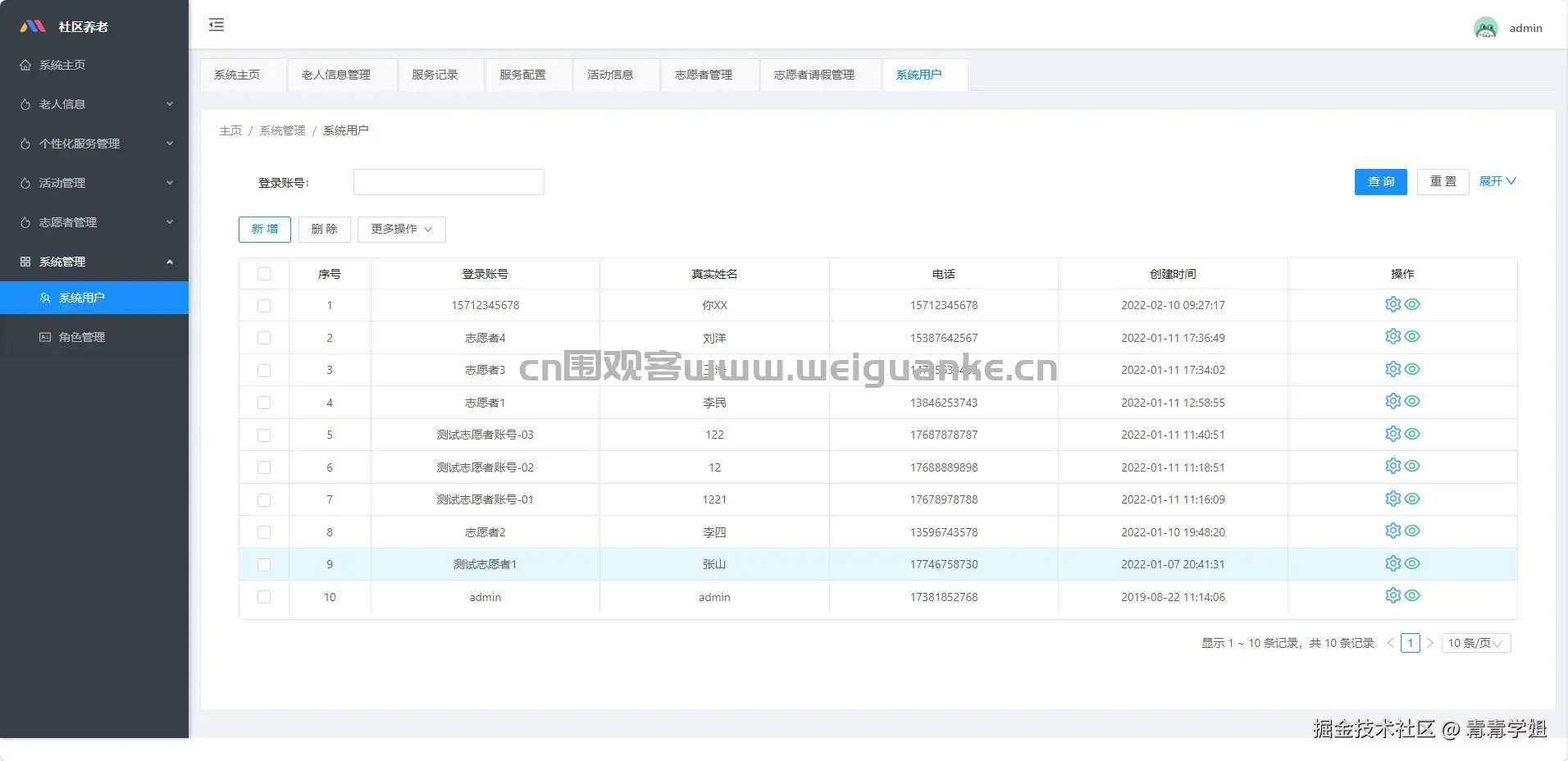Open settings gear for 志愿者3 row
This screenshot has height=761, width=1568.
(x=1393, y=369)
